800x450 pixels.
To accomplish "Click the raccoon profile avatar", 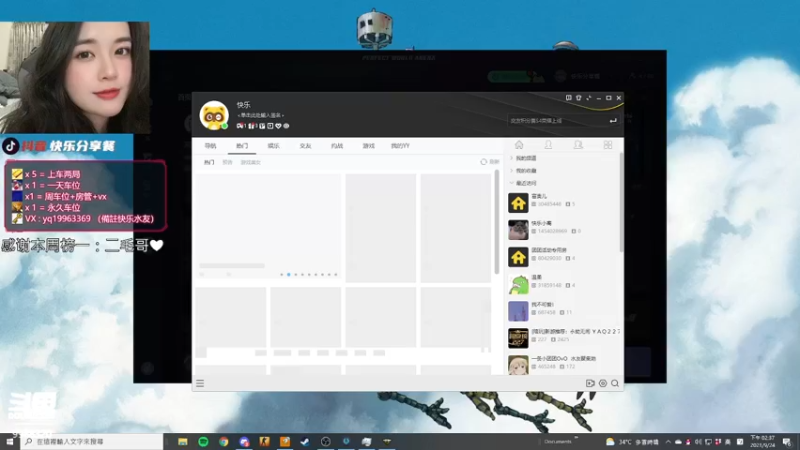I will pyautogui.click(x=214, y=115).
